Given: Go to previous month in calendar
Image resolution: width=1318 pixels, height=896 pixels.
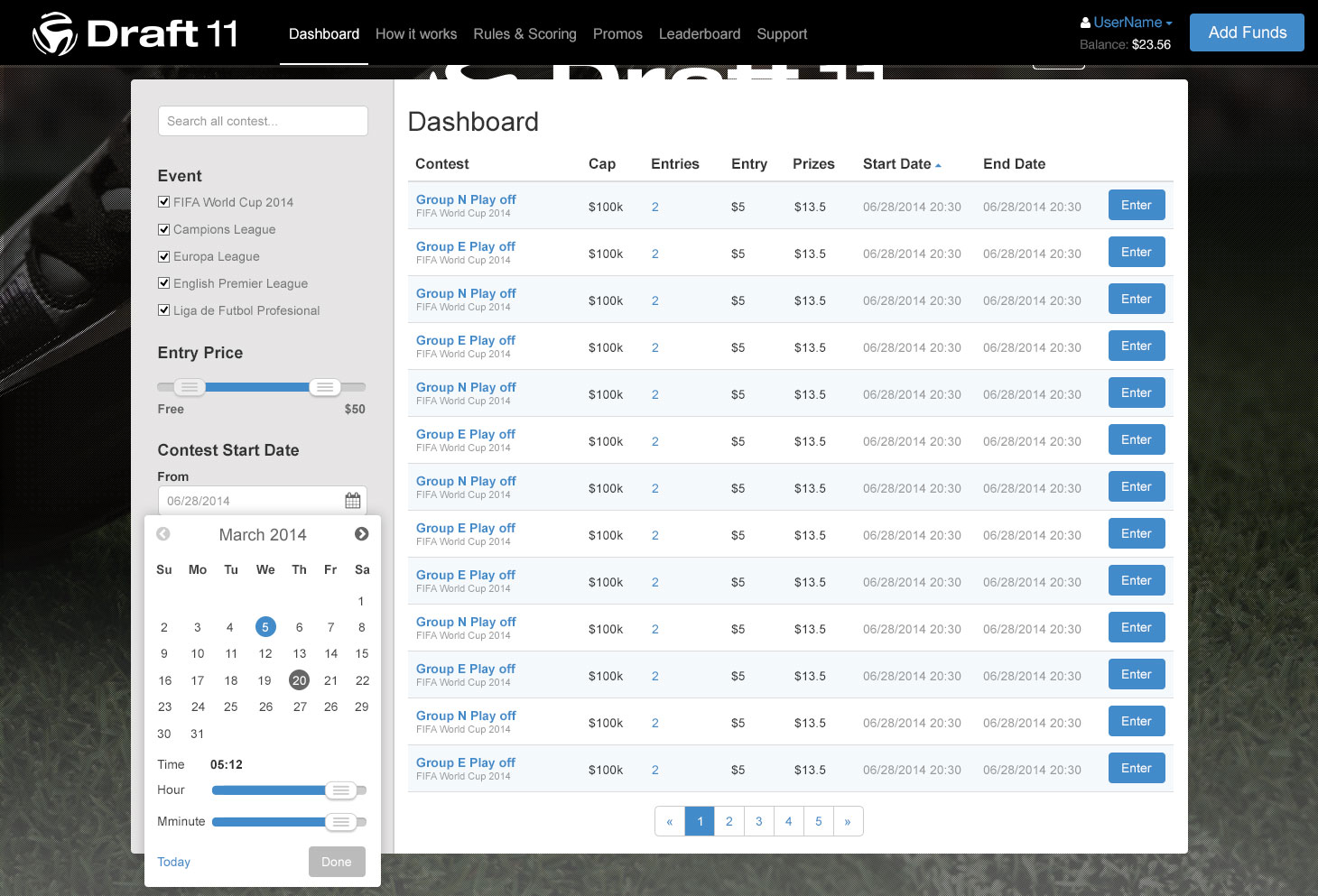Looking at the screenshot, I should [x=163, y=534].
